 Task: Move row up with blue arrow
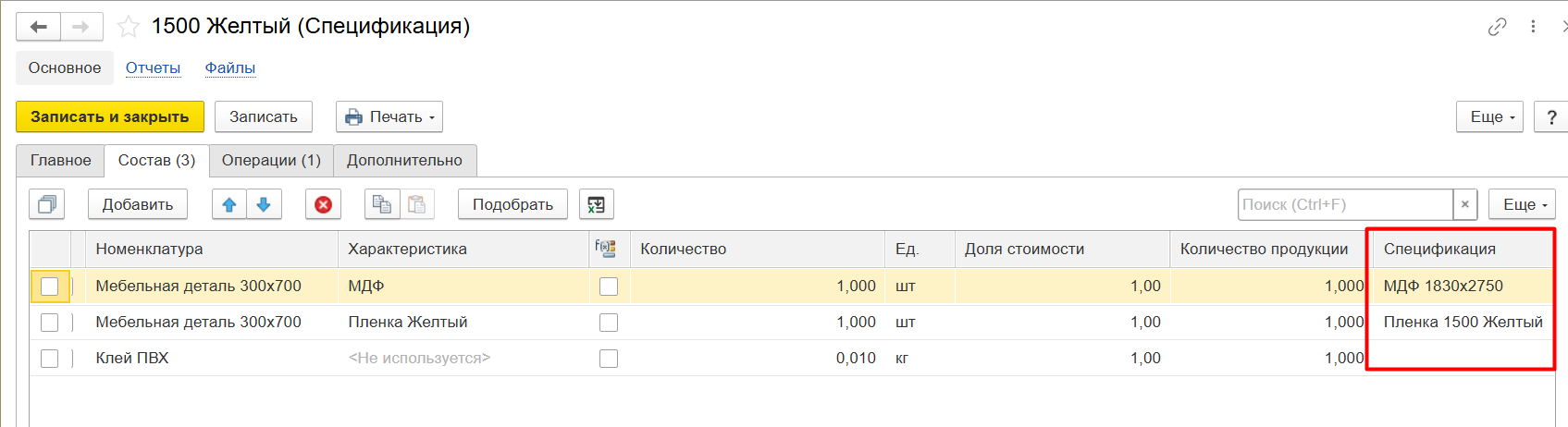coord(229,204)
